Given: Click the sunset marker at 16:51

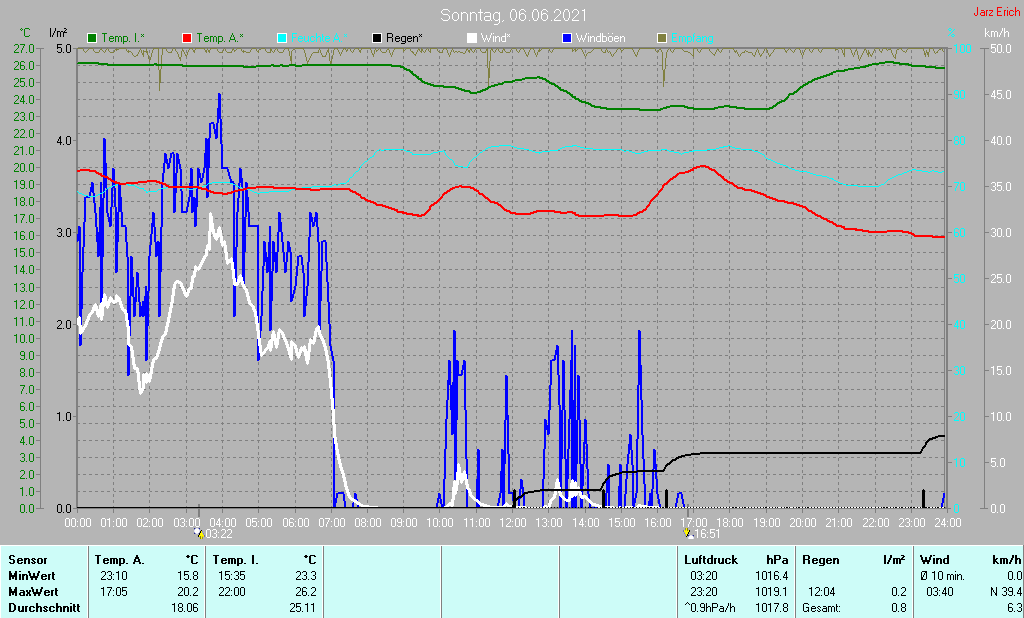Looking at the screenshot, I should [687, 534].
